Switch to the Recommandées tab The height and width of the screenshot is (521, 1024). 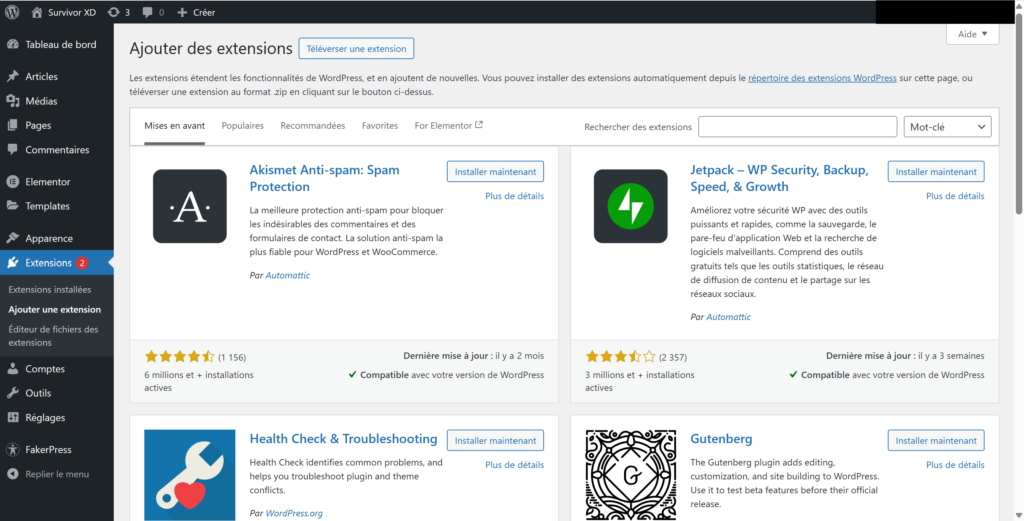point(312,126)
